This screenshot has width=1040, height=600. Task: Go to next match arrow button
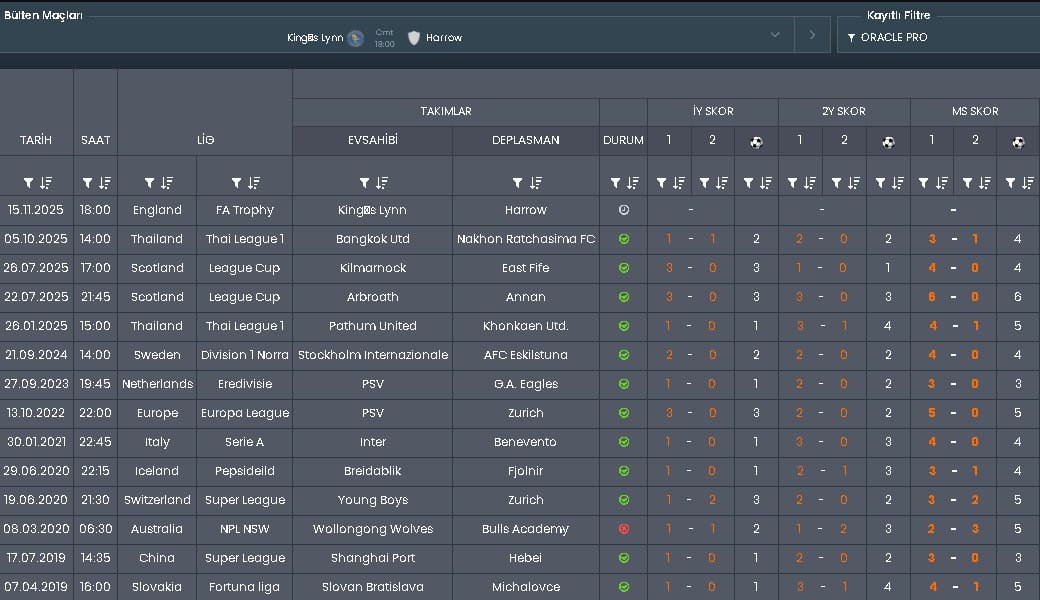(812, 34)
